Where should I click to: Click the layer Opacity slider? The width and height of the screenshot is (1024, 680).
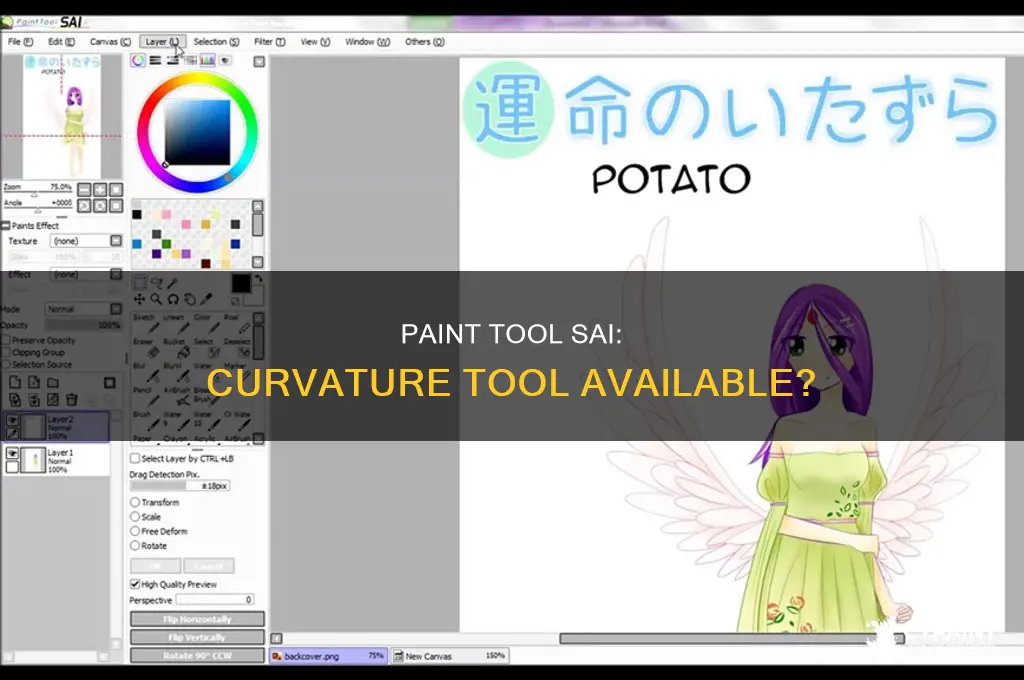click(x=83, y=325)
